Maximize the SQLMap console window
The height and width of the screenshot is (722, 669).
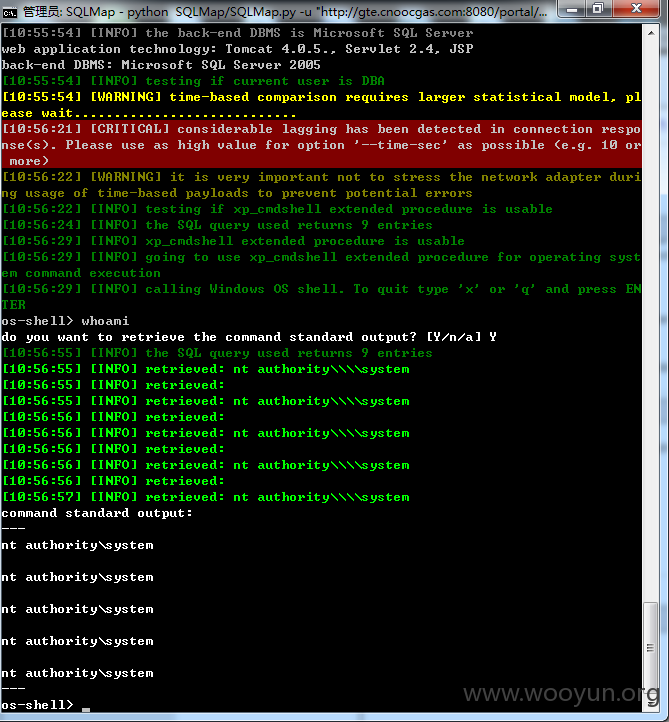coord(598,9)
